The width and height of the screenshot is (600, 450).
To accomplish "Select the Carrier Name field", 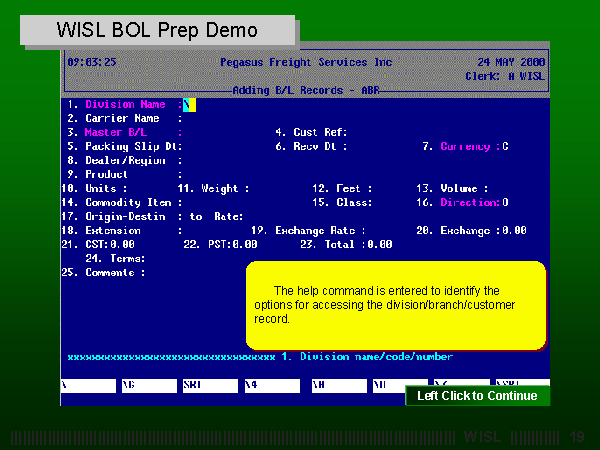I will click(200, 118).
